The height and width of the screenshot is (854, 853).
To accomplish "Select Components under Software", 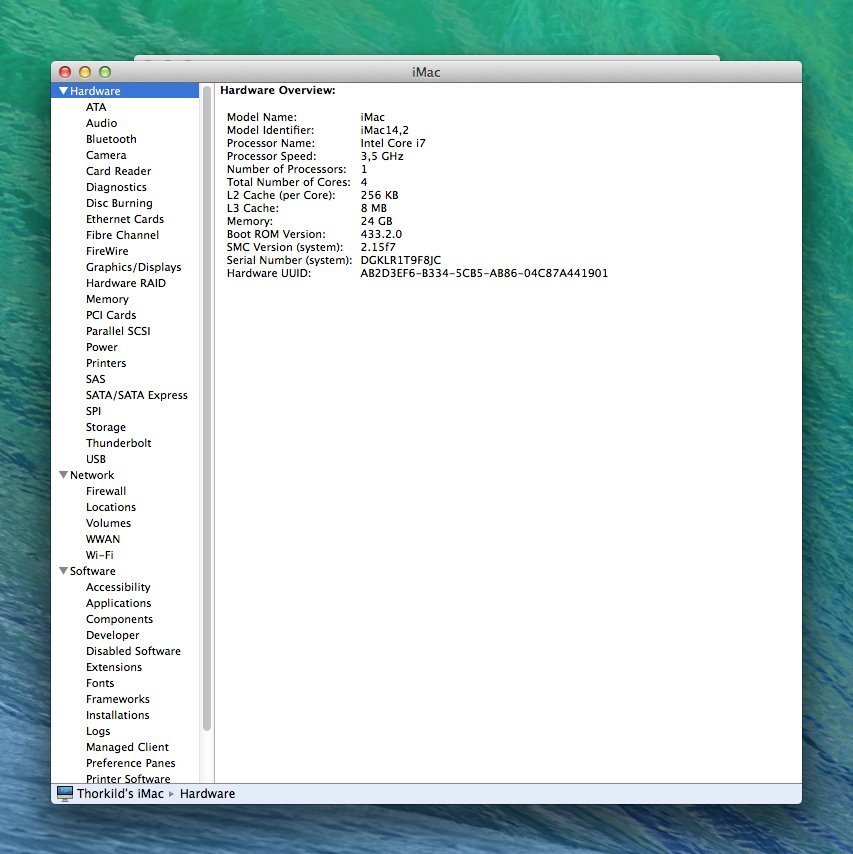I will tap(119, 619).
